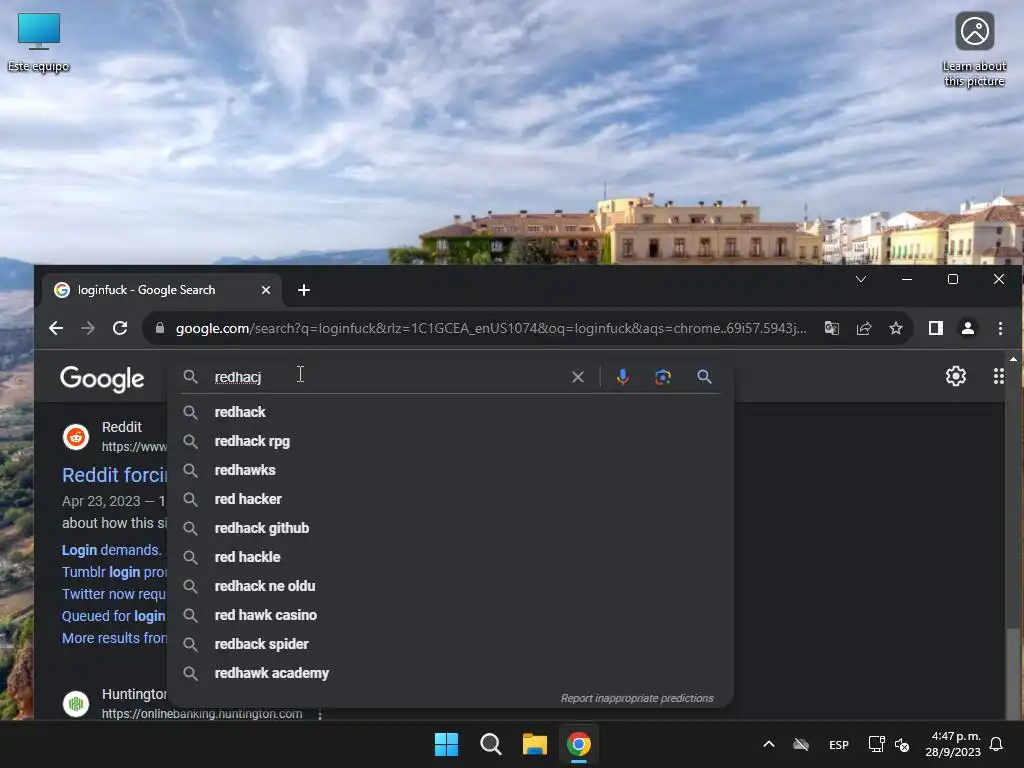Screen dimensions: 1024x768
Task: Choose the 'redhack github' suggestion
Action: click(451, 528)
